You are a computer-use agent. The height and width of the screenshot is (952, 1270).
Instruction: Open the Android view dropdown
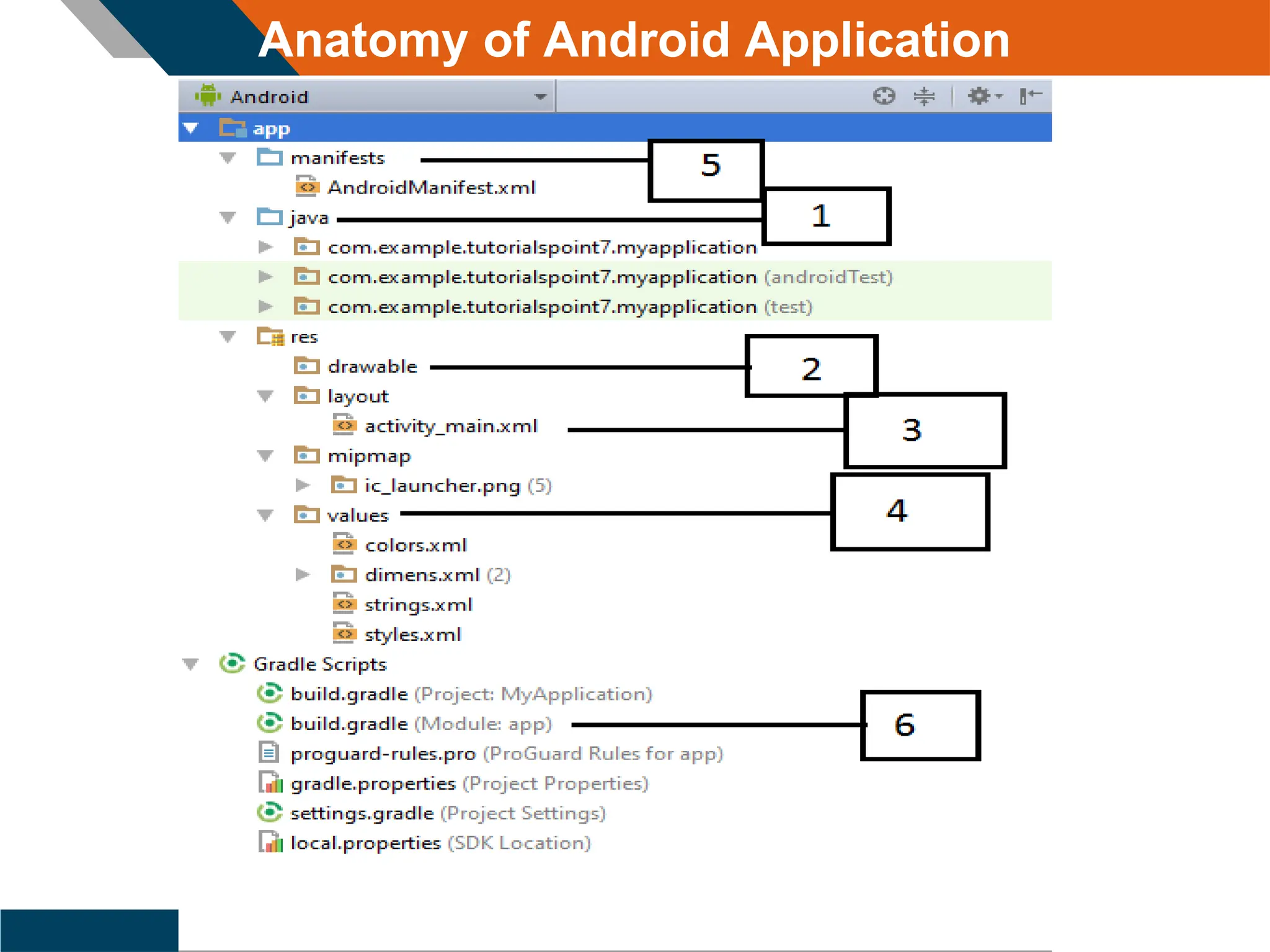click(x=540, y=97)
